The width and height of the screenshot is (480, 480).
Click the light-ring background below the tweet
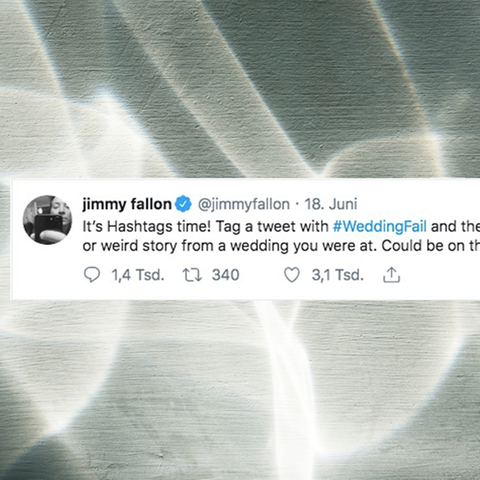(x=240, y=390)
